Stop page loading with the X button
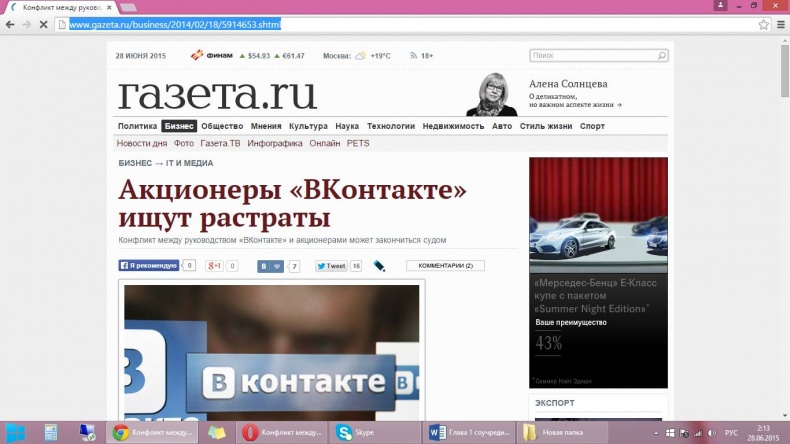790x444 pixels. point(43,24)
